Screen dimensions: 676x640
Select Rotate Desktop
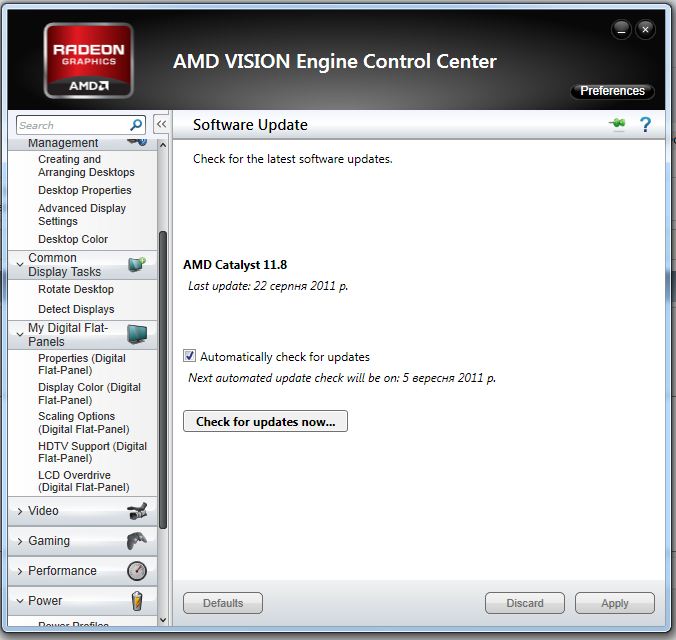point(76,289)
